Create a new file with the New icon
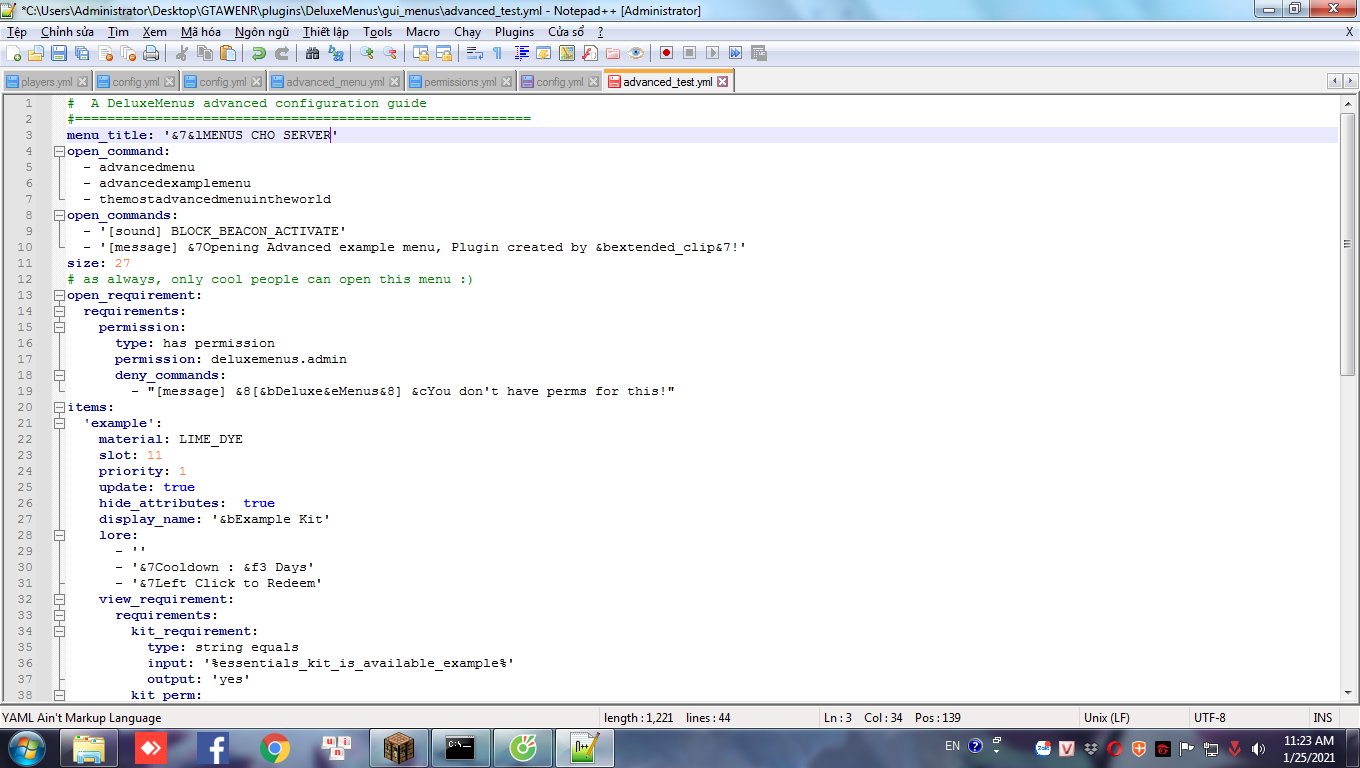The image size is (1360, 768). [15, 53]
